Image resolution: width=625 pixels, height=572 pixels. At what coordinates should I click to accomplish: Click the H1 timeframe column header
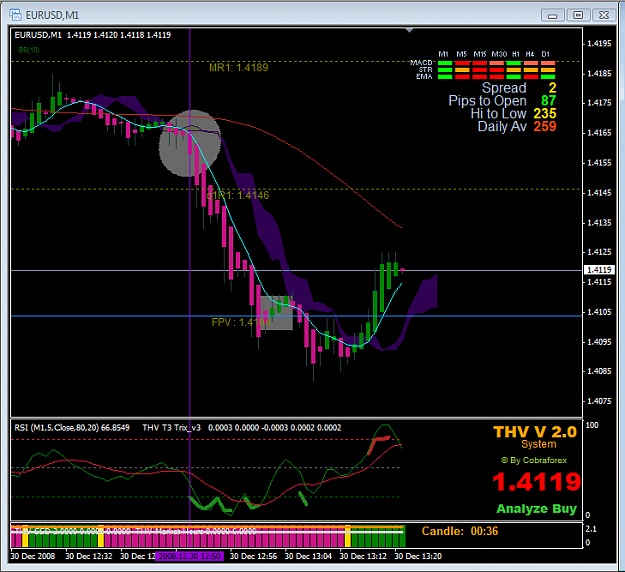click(x=516, y=54)
